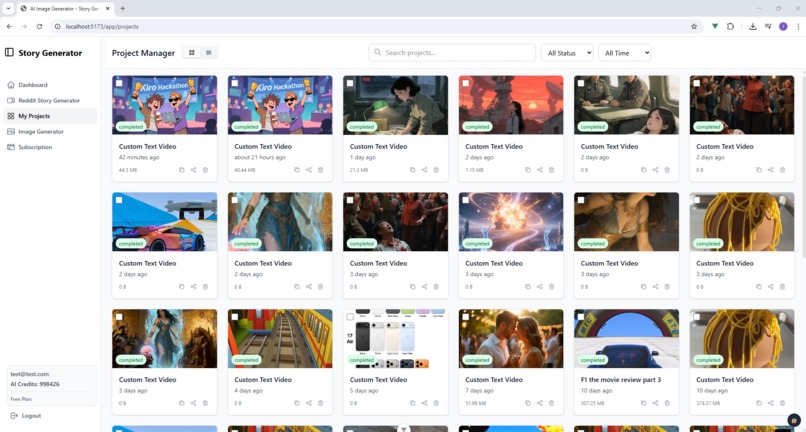Screen dimensions: 806x432
Task: Share the 1.15 MB project
Action: [540, 170]
